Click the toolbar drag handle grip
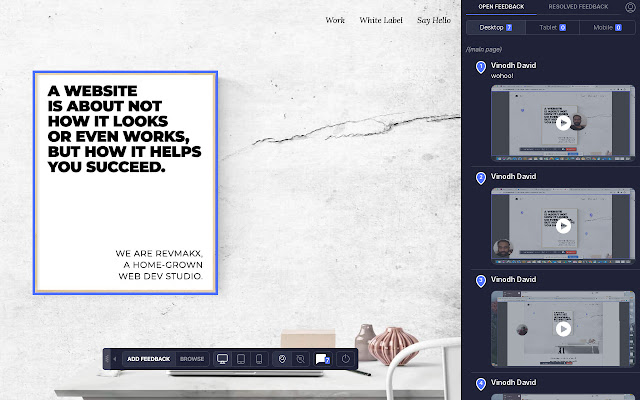 (107, 359)
